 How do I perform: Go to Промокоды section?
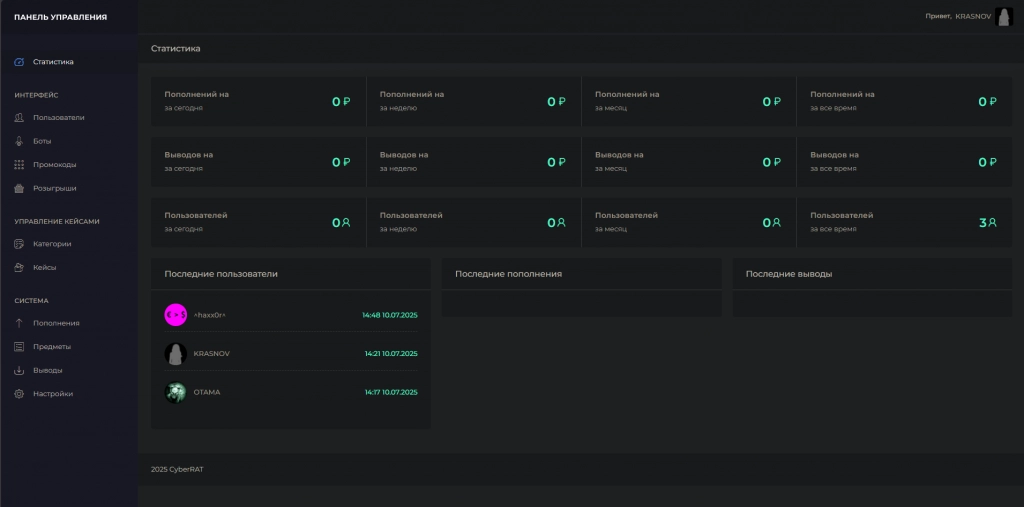coord(54,164)
